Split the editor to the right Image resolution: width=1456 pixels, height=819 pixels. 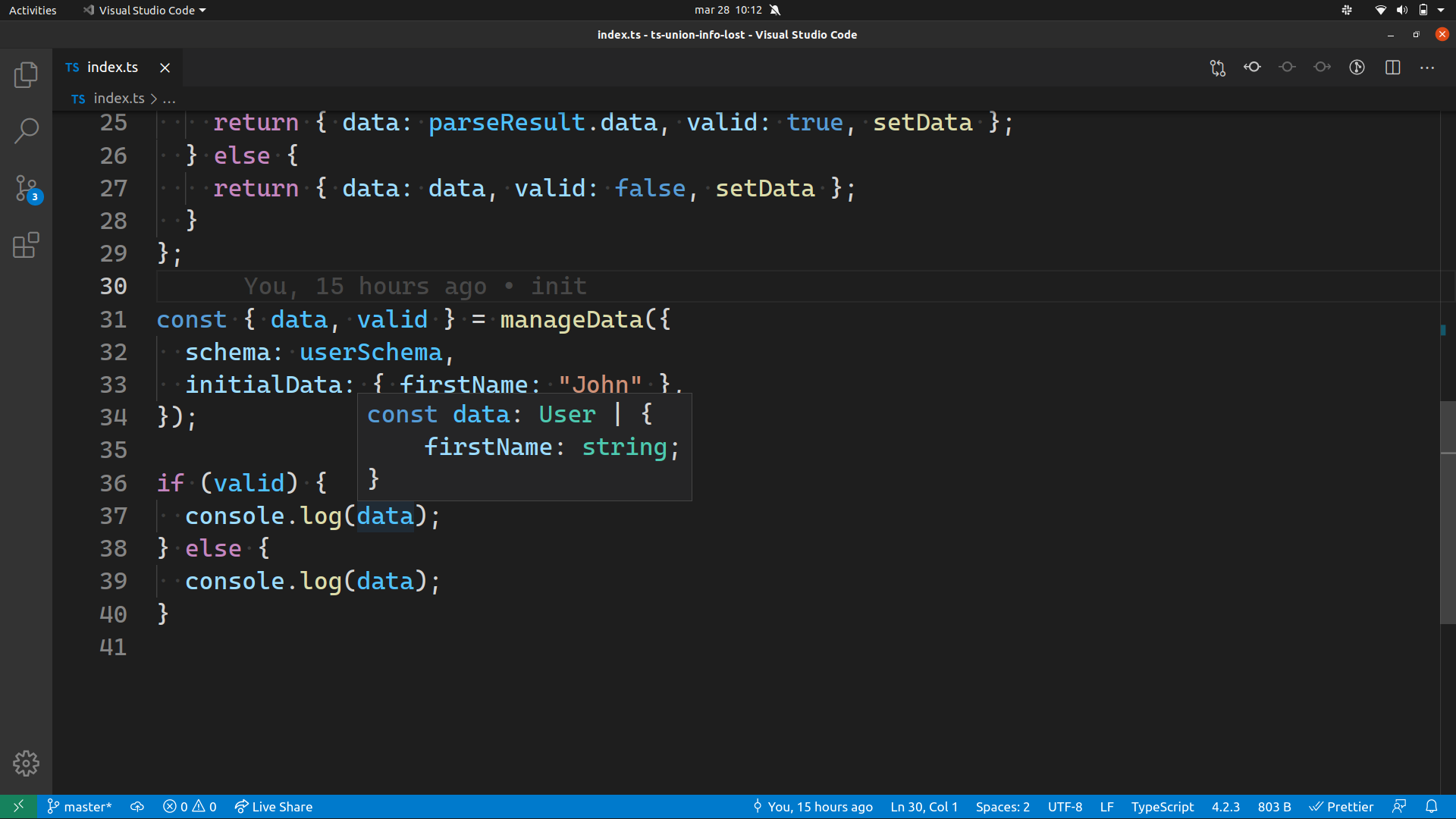point(1392,67)
